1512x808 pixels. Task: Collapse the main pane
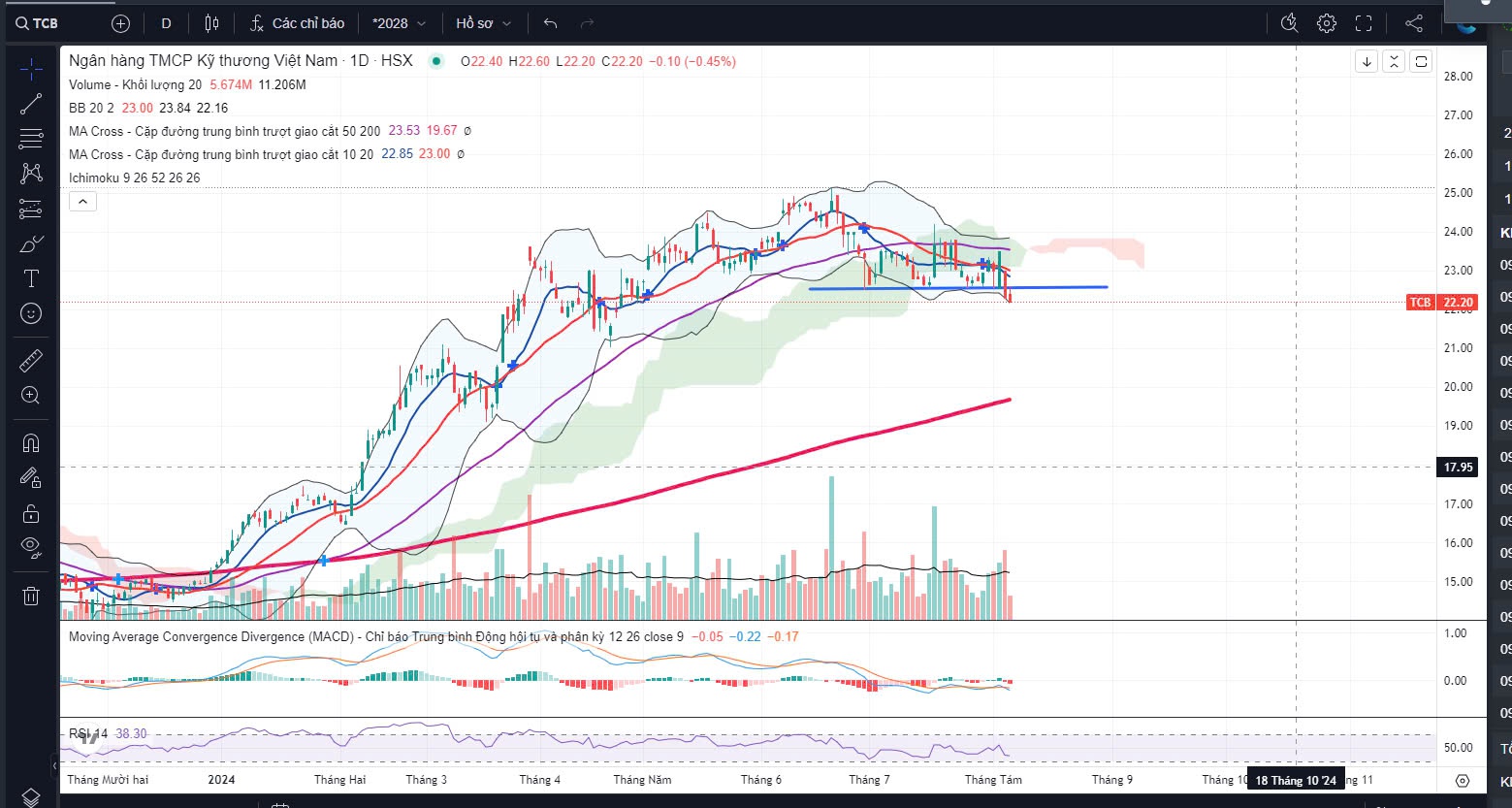(1394, 61)
